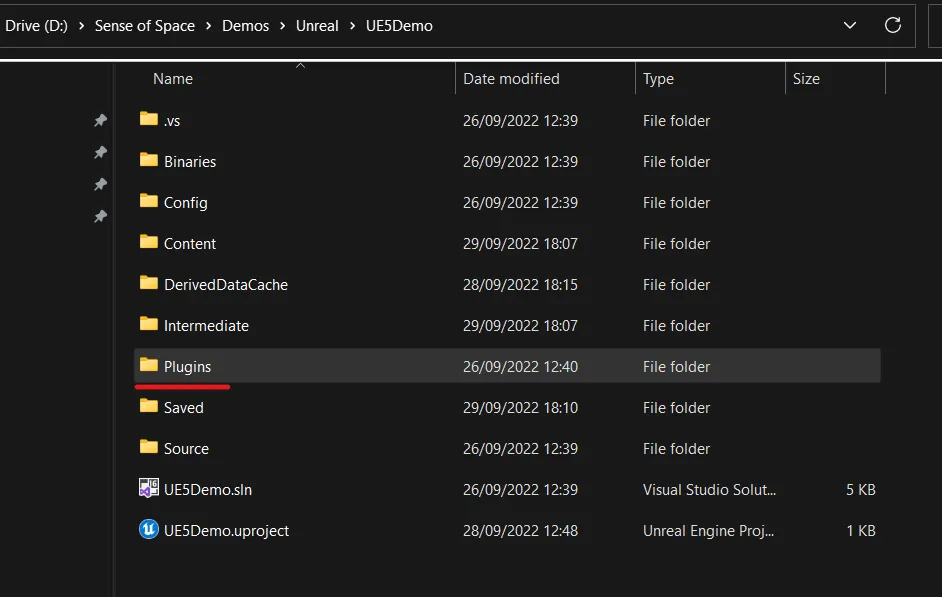
Task: Select the Saved folder icon
Action: (x=148, y=406)
